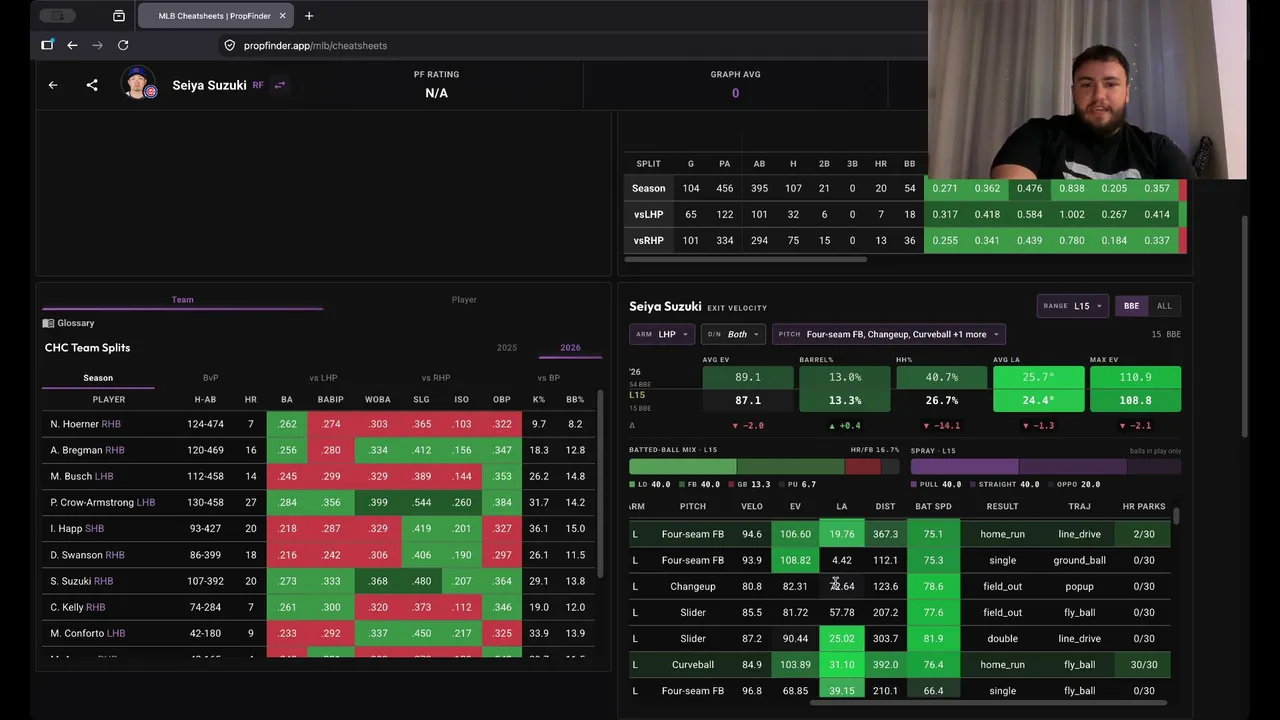
Task: Click the browser forward arrow
Action: [x=97, y=45]
